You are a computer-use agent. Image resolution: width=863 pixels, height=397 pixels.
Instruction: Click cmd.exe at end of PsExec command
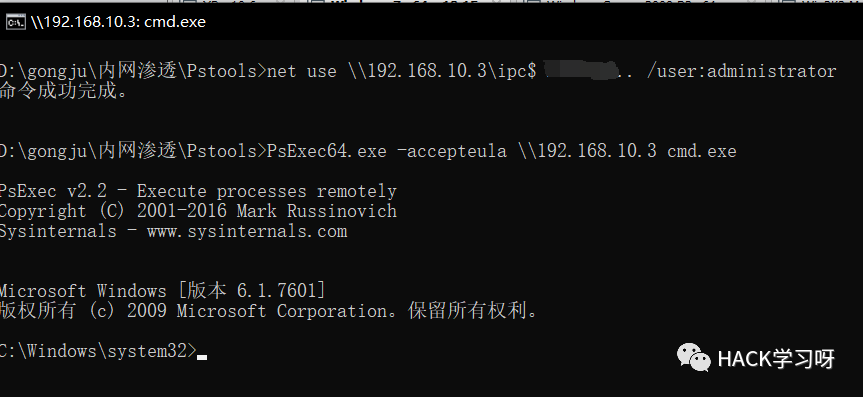701,151
